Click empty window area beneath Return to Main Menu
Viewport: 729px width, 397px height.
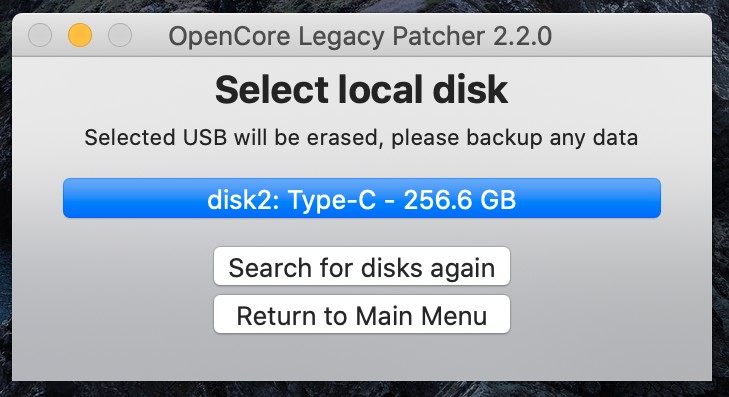click(x=362, y=357)
